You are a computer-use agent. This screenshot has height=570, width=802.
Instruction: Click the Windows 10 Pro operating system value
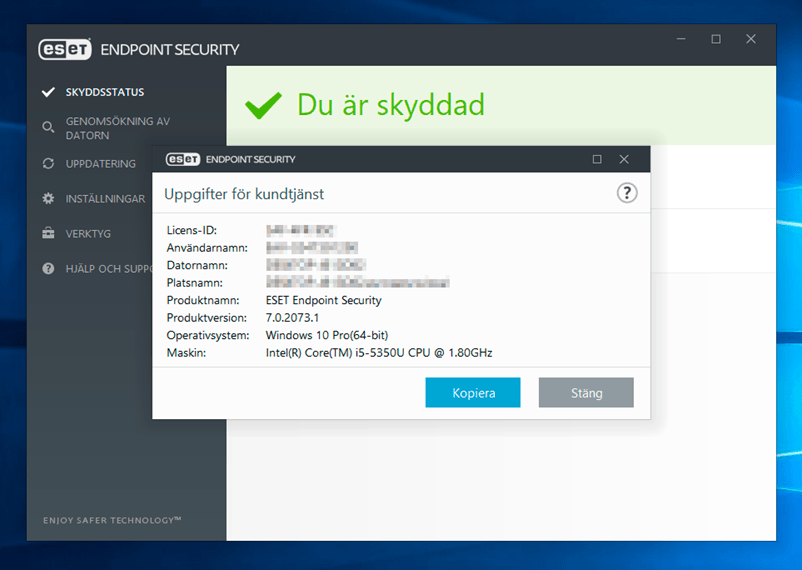(x=326, y=335)
